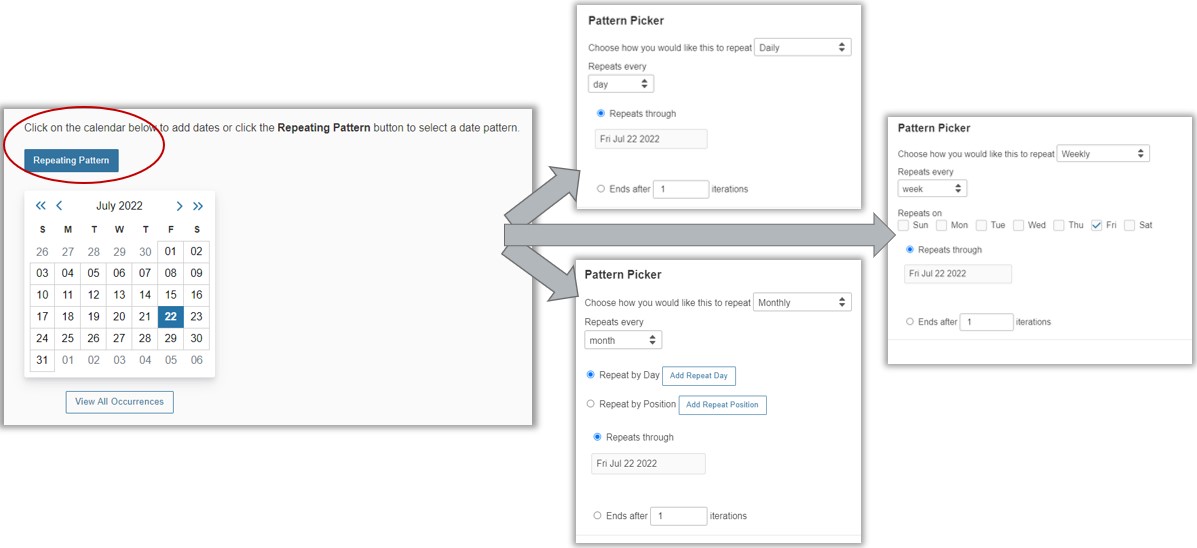Click the Add Repeat Day button
This screenshot has height=548, width=1197.
[699, 376]
